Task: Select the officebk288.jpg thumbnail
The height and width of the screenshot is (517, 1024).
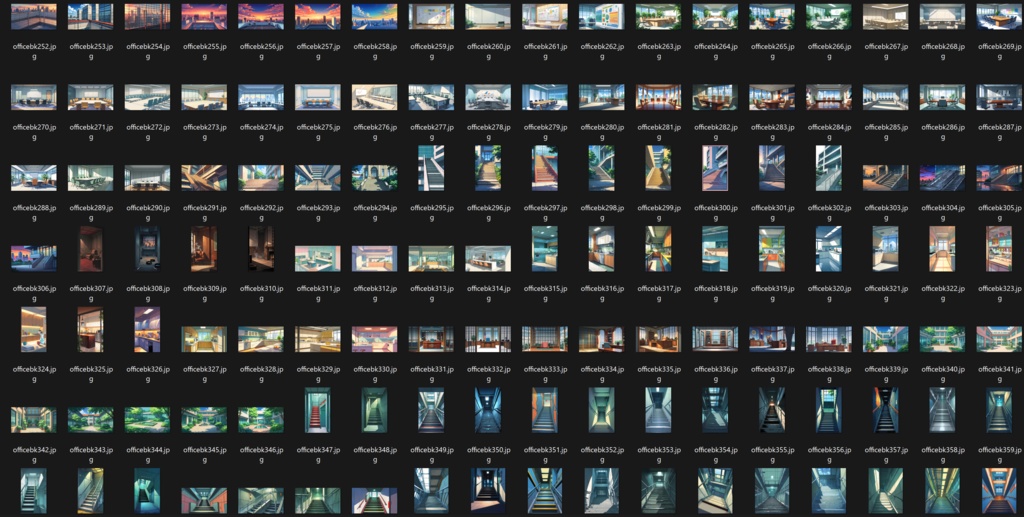Action: pos(34,178)
